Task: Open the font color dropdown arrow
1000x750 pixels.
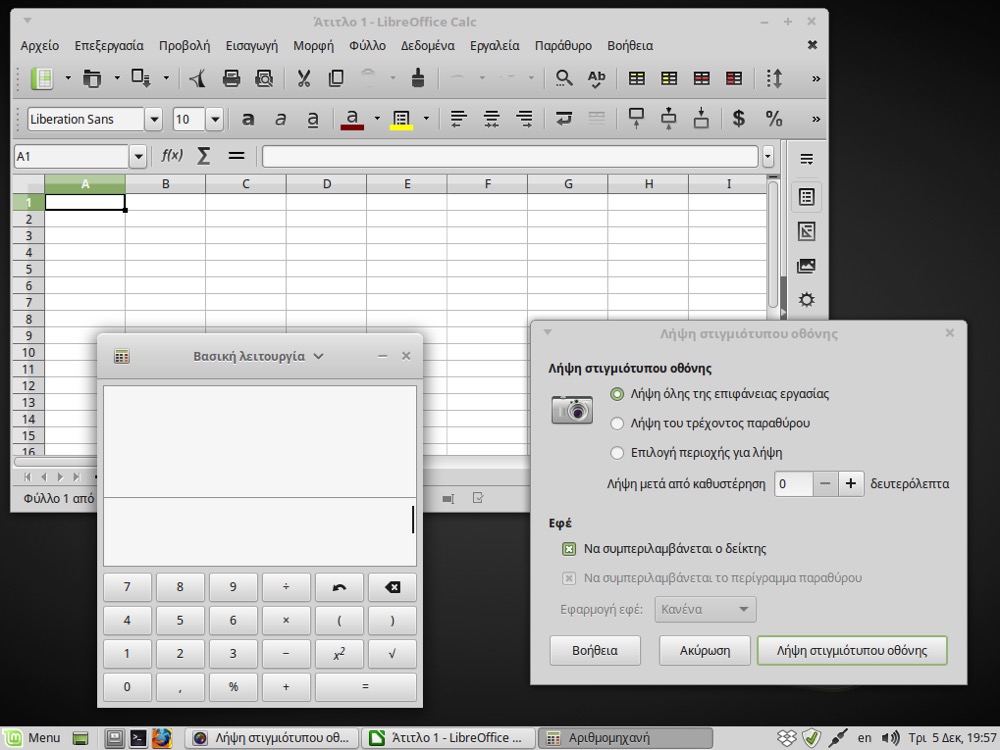Action: [x=377, y=119]
